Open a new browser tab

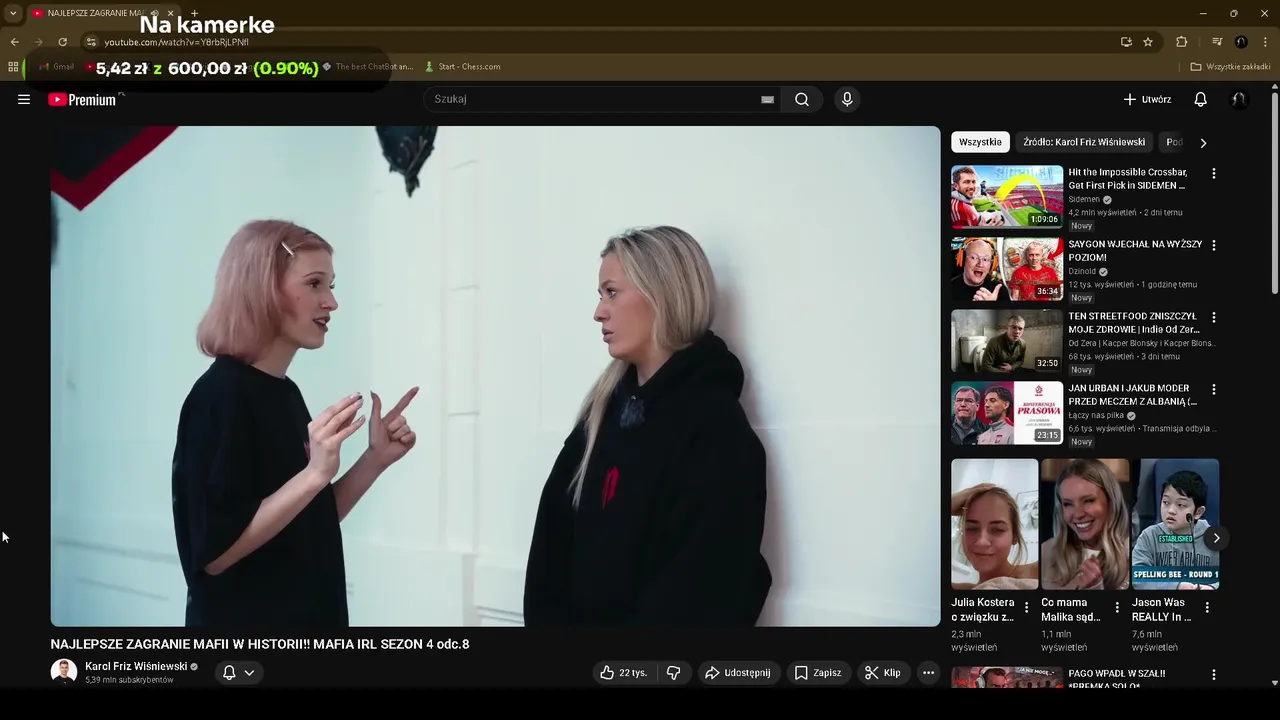pyautogui.click(x=194, y=13)
